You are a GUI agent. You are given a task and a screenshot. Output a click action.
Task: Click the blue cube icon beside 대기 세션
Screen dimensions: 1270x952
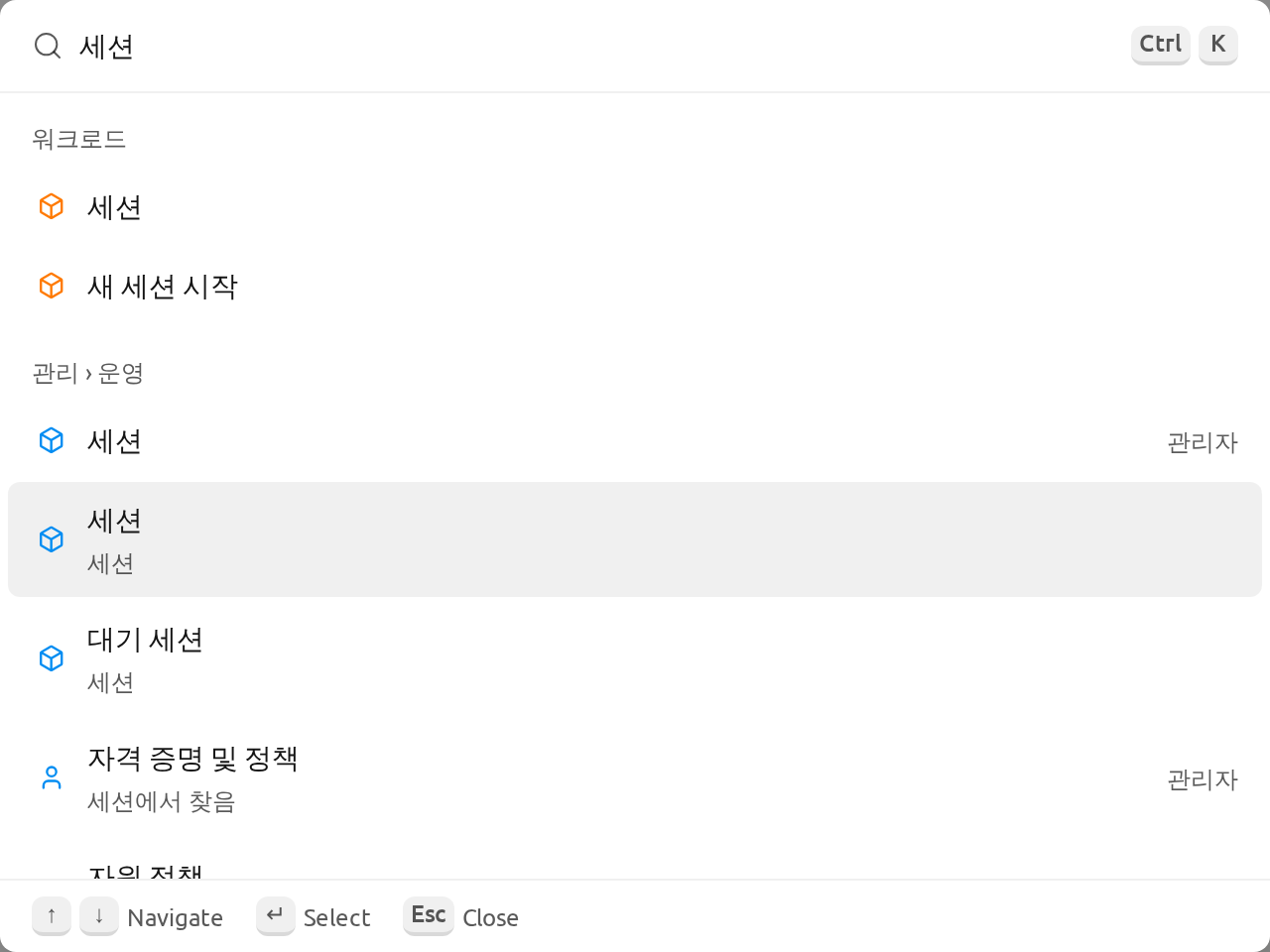[x=52, y=658]
